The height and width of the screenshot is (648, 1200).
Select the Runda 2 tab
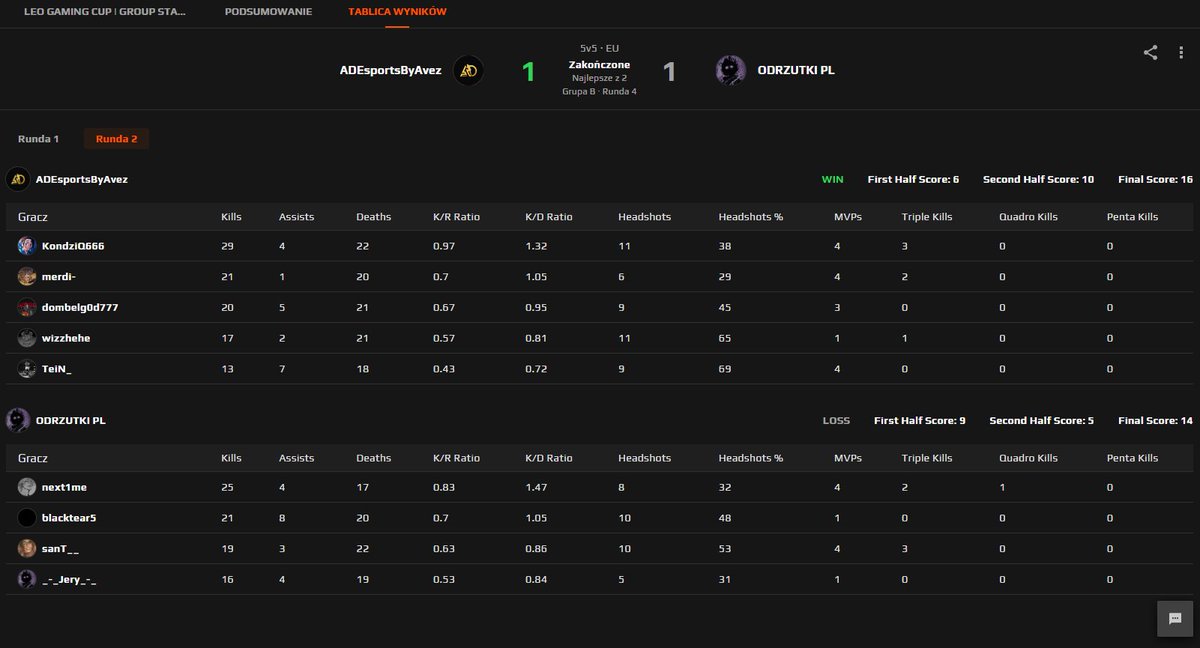coord(116,139)
